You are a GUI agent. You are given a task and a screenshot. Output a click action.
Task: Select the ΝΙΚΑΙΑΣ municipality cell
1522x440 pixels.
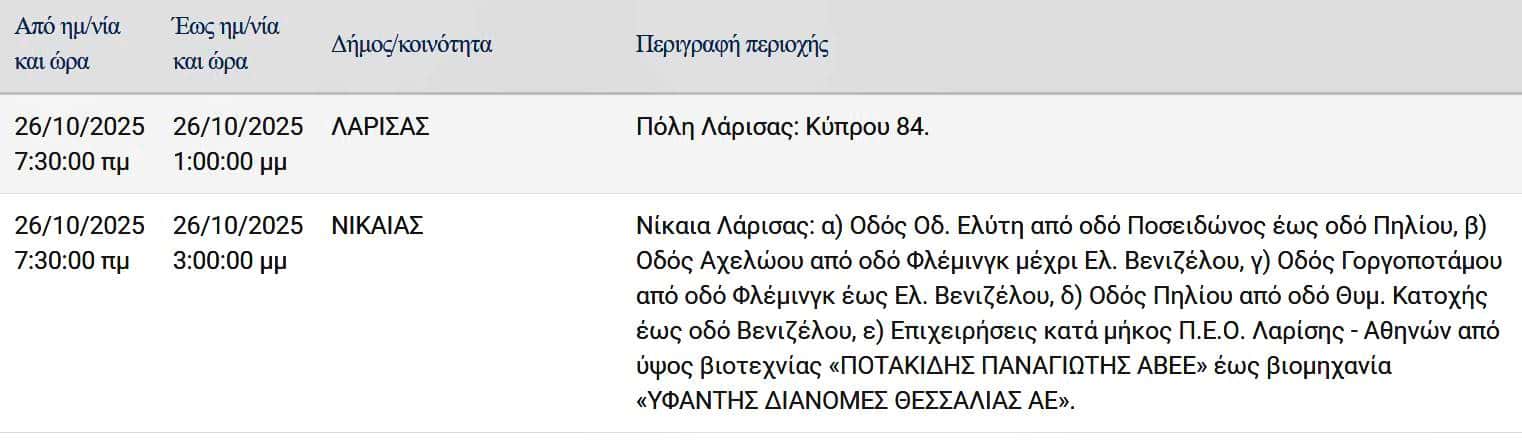tap(377, 226)
